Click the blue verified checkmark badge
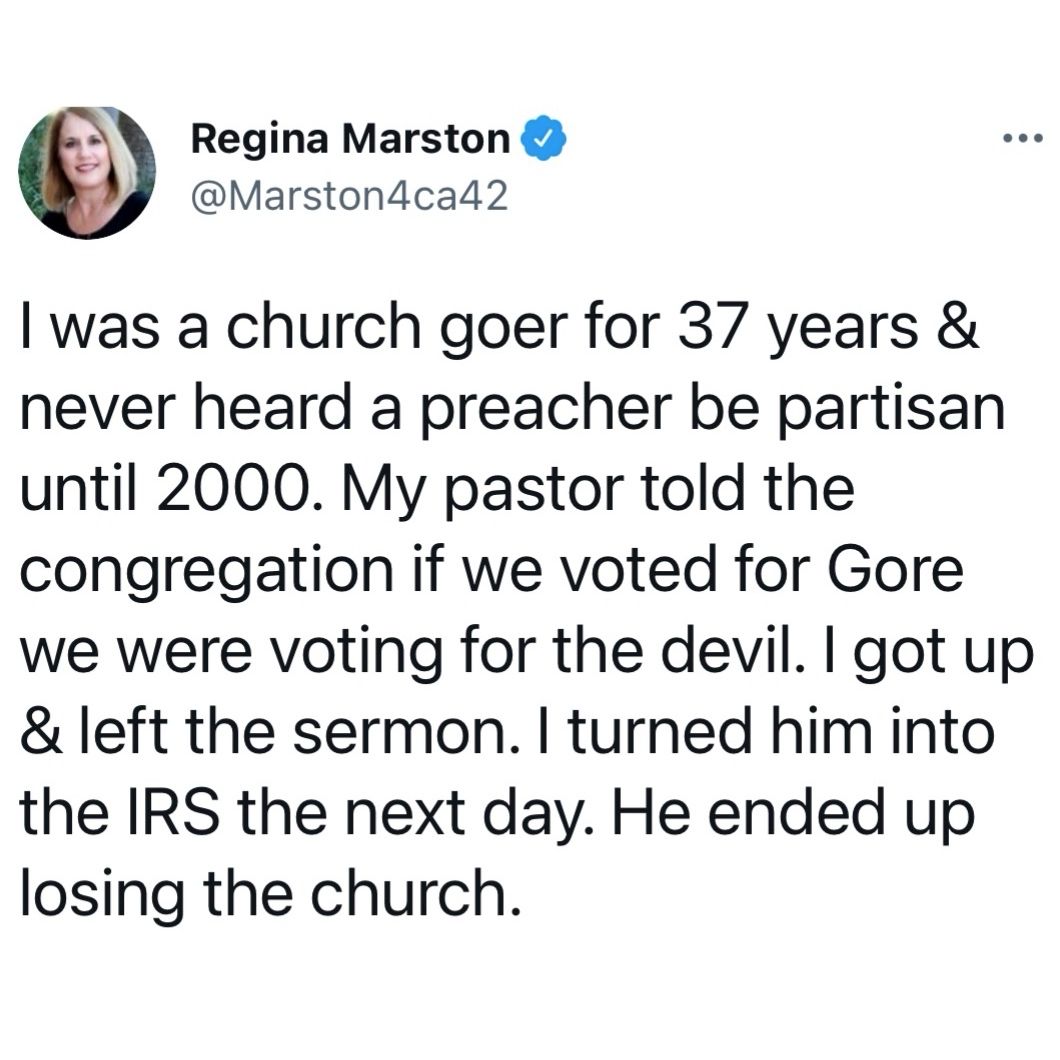The height and width of the screenshot is (1060, 1060). [542, 138]
